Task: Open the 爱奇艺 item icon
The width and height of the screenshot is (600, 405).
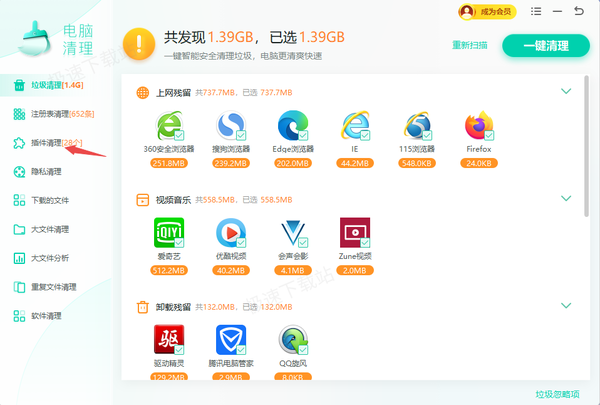Action: coord(169,232)
